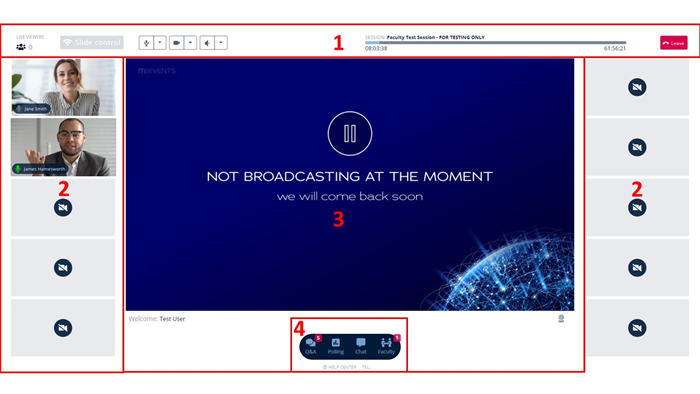The width and height of the screenshot is (700, 394).
Task: Click the Slide control button
Action: (x=92, y=42)
